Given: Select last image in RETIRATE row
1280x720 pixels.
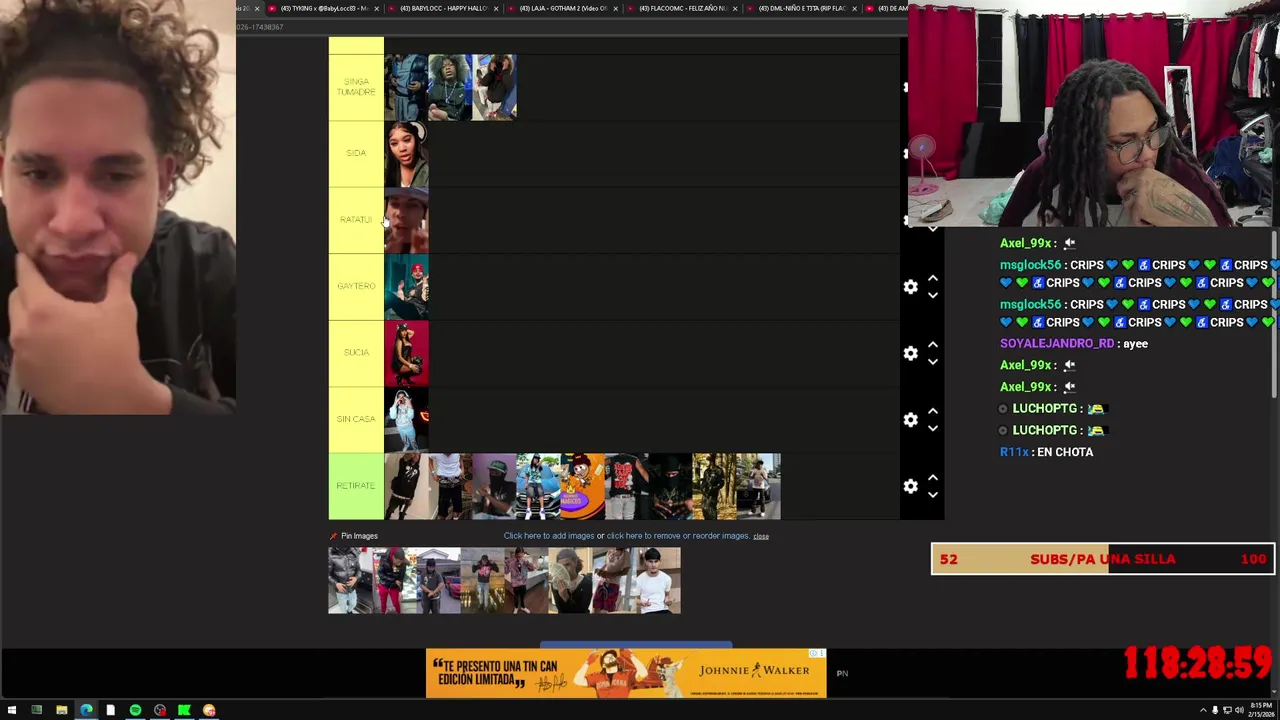Looking at the screenshot, I should point(758,486).
